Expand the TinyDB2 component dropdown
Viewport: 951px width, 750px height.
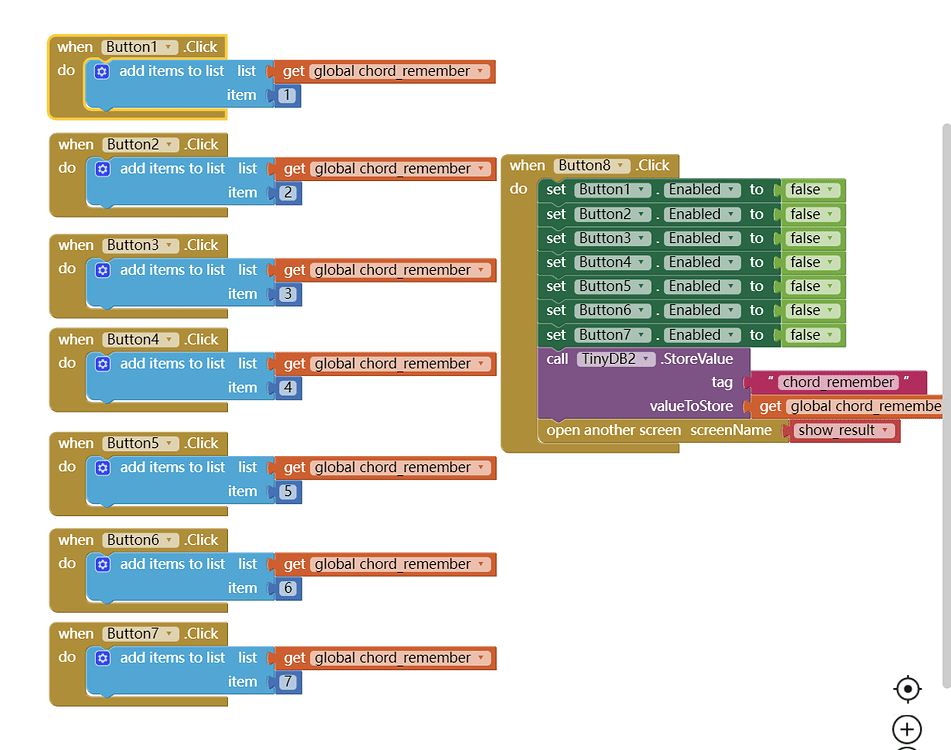[x=616, y=359]
